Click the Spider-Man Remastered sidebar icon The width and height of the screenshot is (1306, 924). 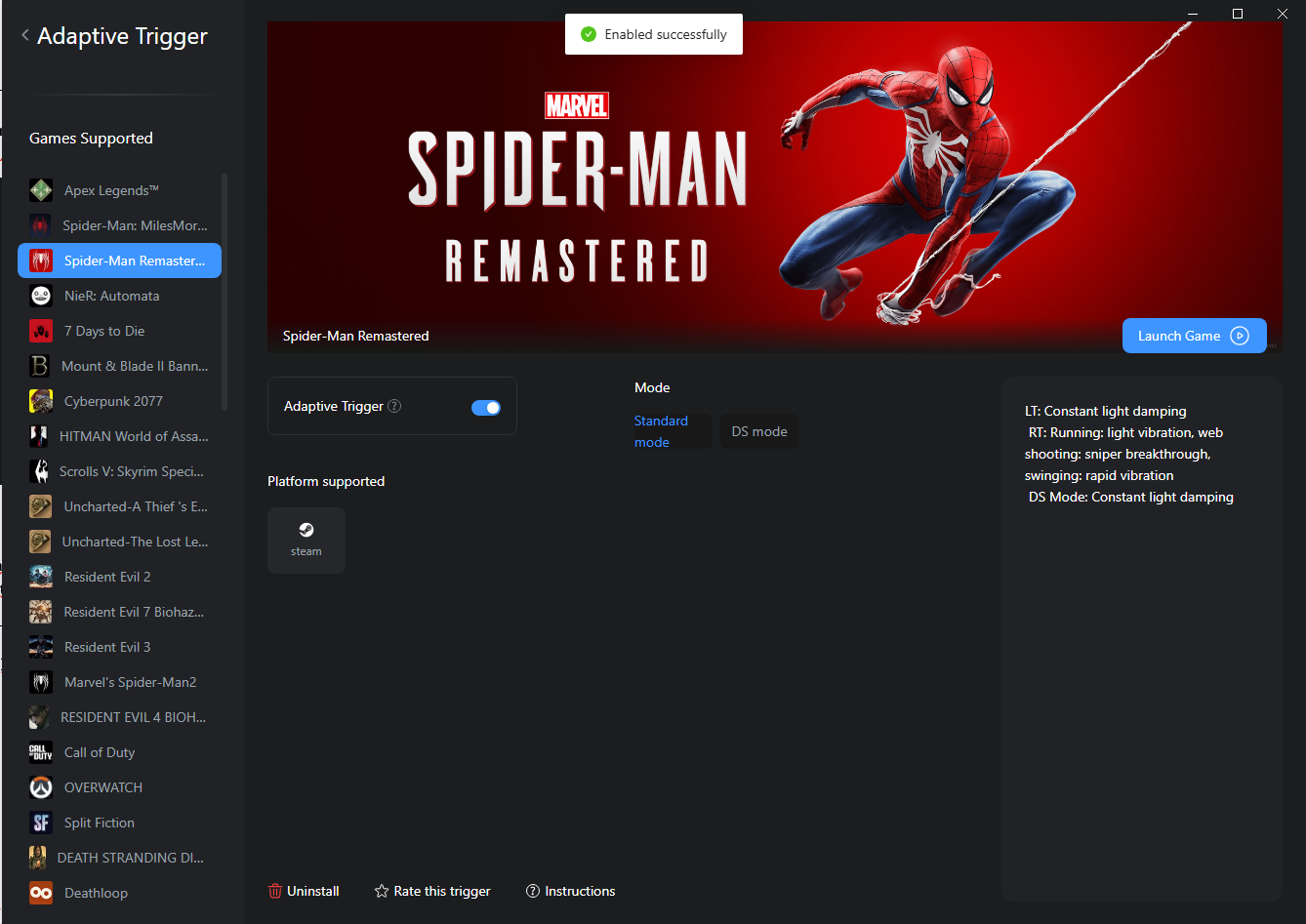click(x=41, y=261)
